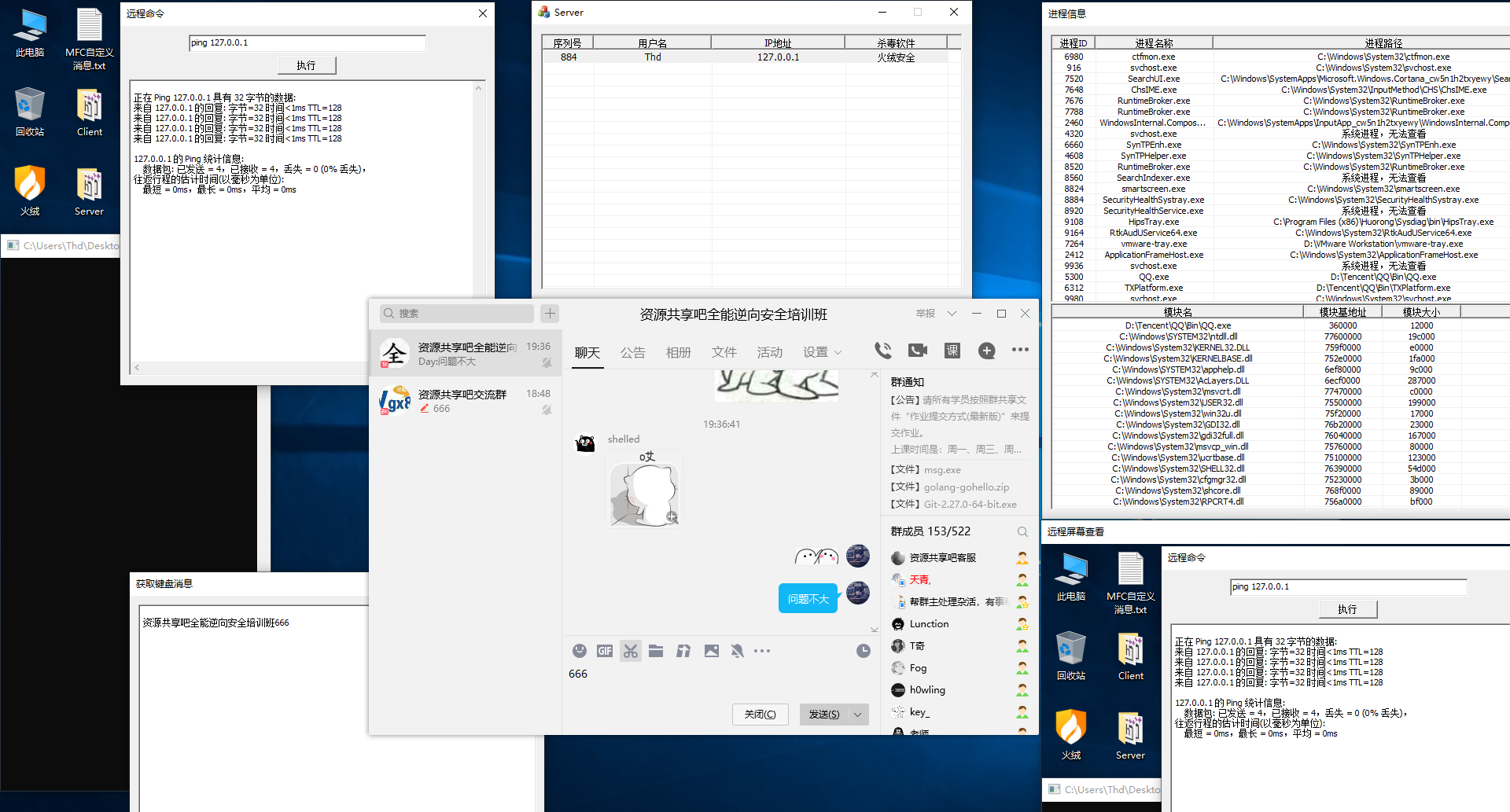Select the scissors screenshot tool

(x=631, y=651)
